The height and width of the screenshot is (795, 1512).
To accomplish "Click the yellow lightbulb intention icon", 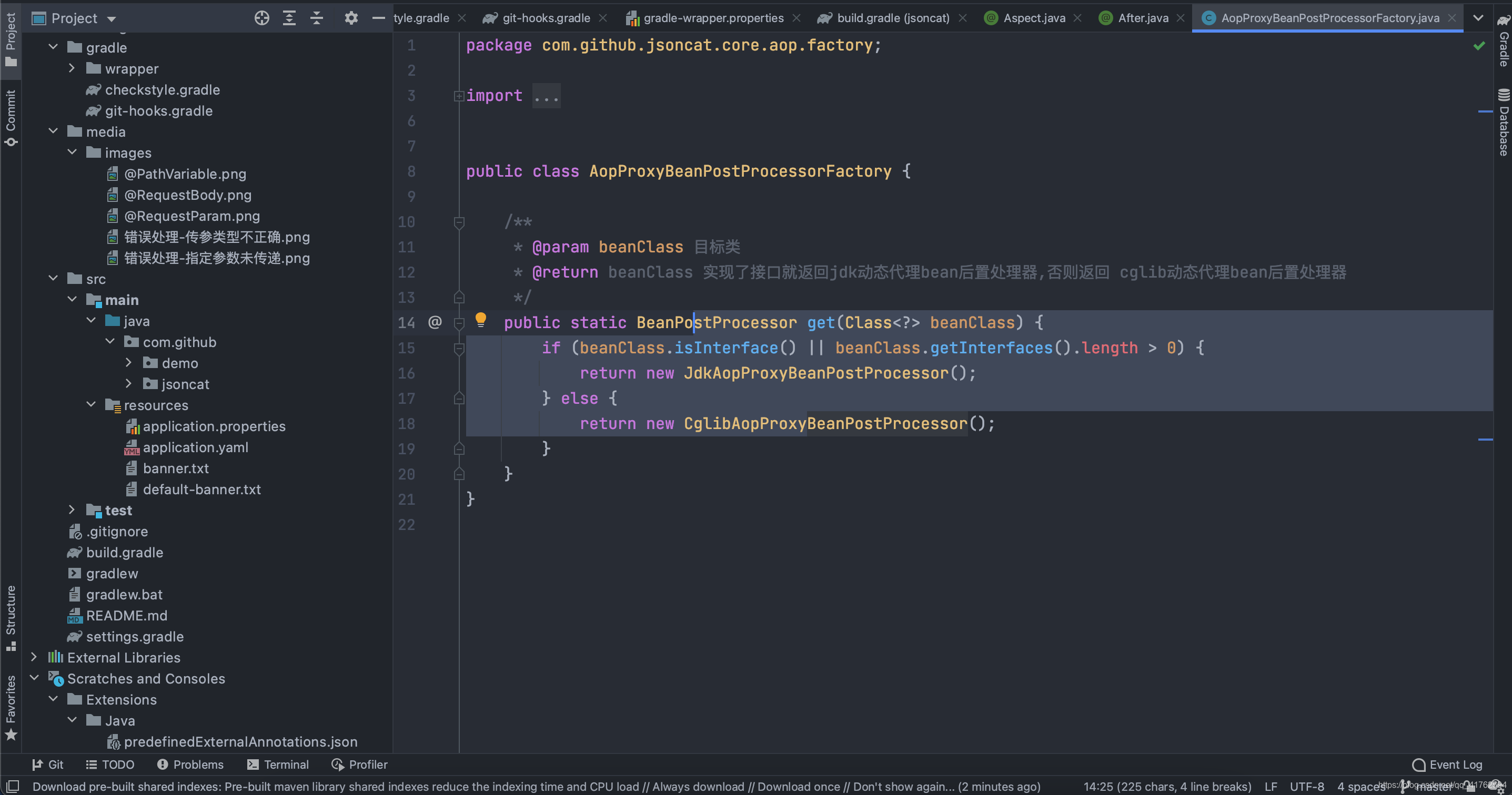I will 481,319.
